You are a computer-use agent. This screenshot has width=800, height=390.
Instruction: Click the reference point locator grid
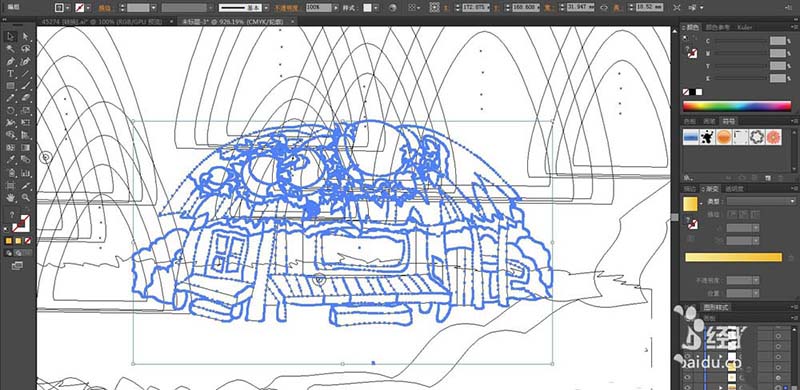click(x=434, y=8)
